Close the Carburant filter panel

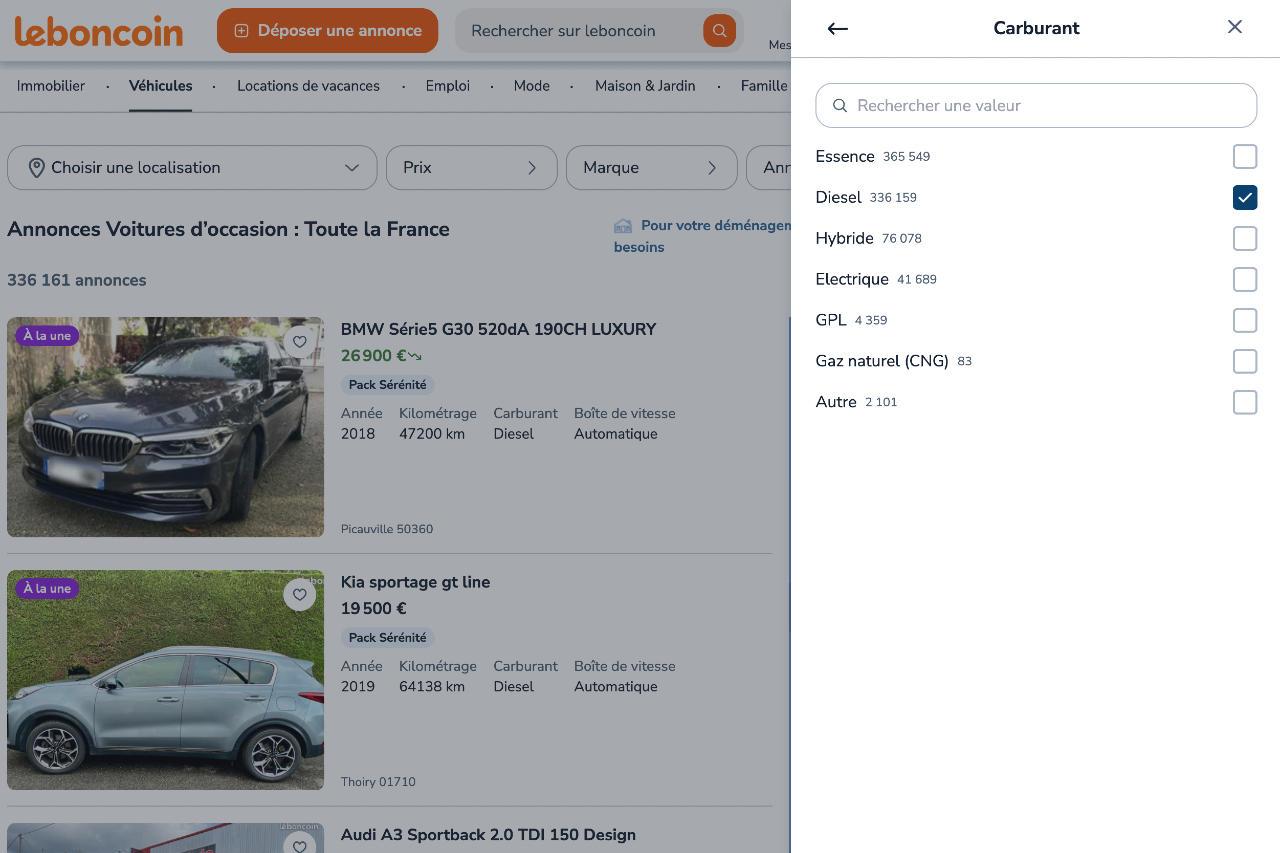(1235, 27)
